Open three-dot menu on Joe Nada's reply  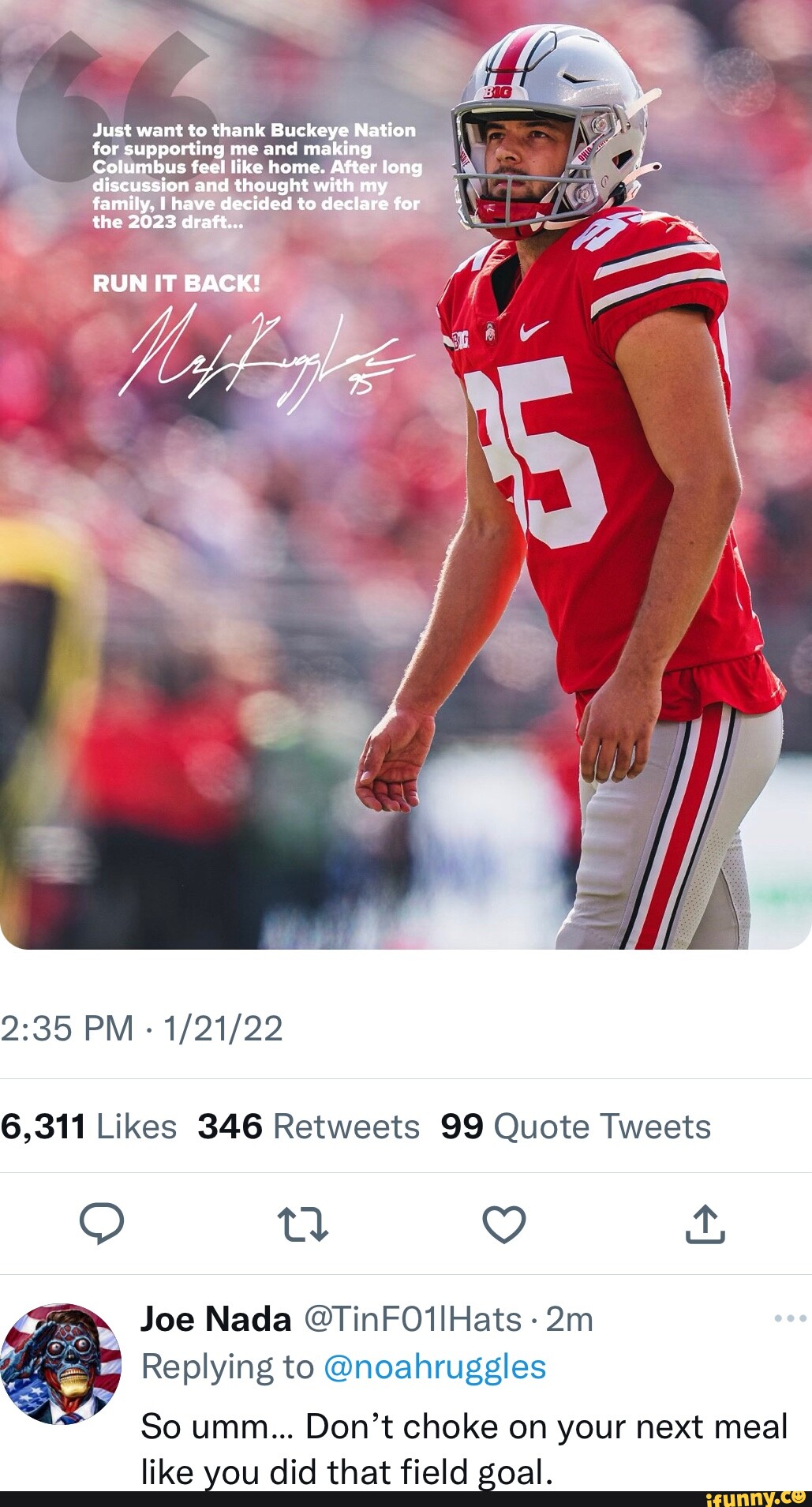pos(790,1318)
